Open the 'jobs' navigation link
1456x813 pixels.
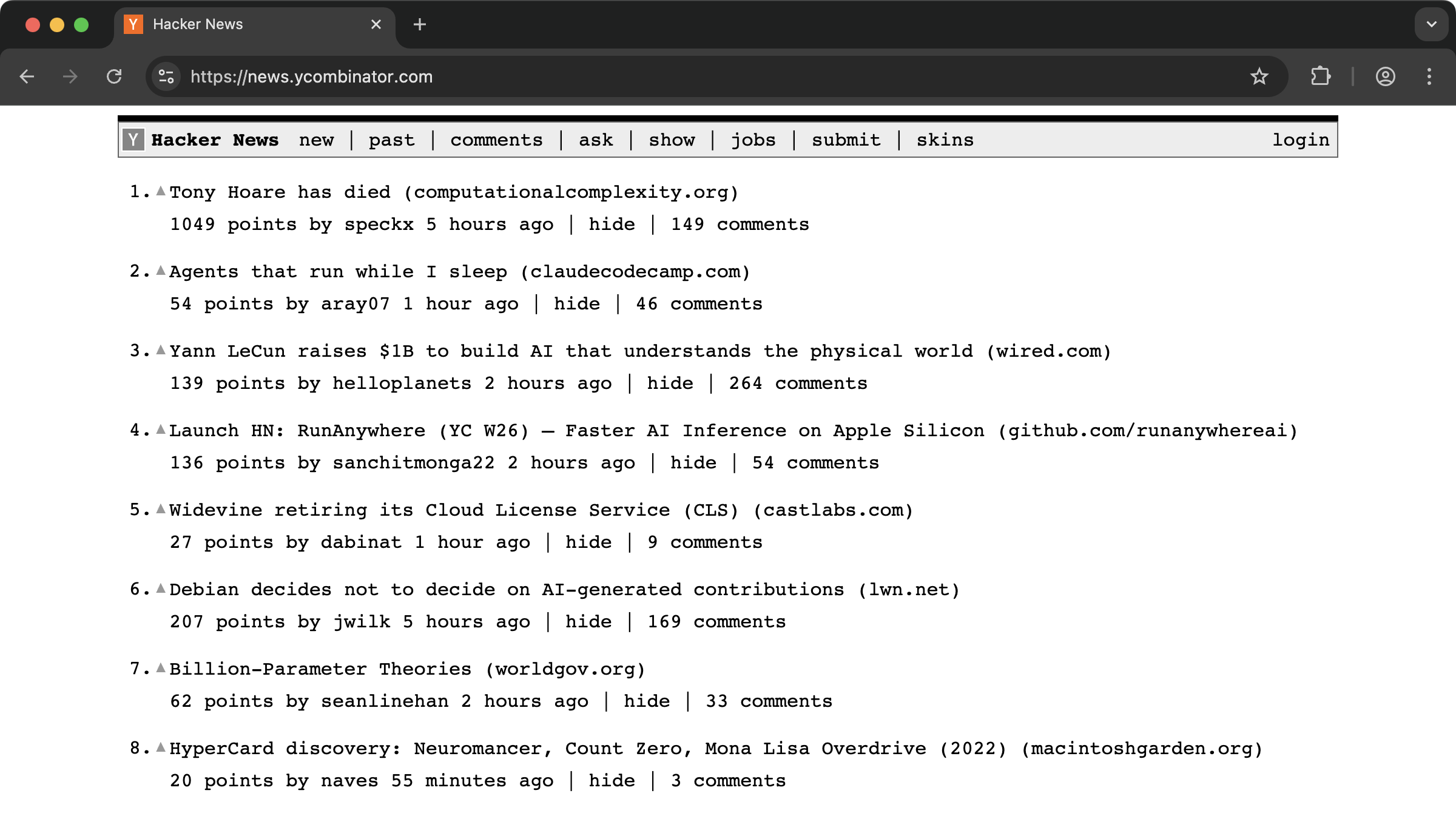(753, 140)
